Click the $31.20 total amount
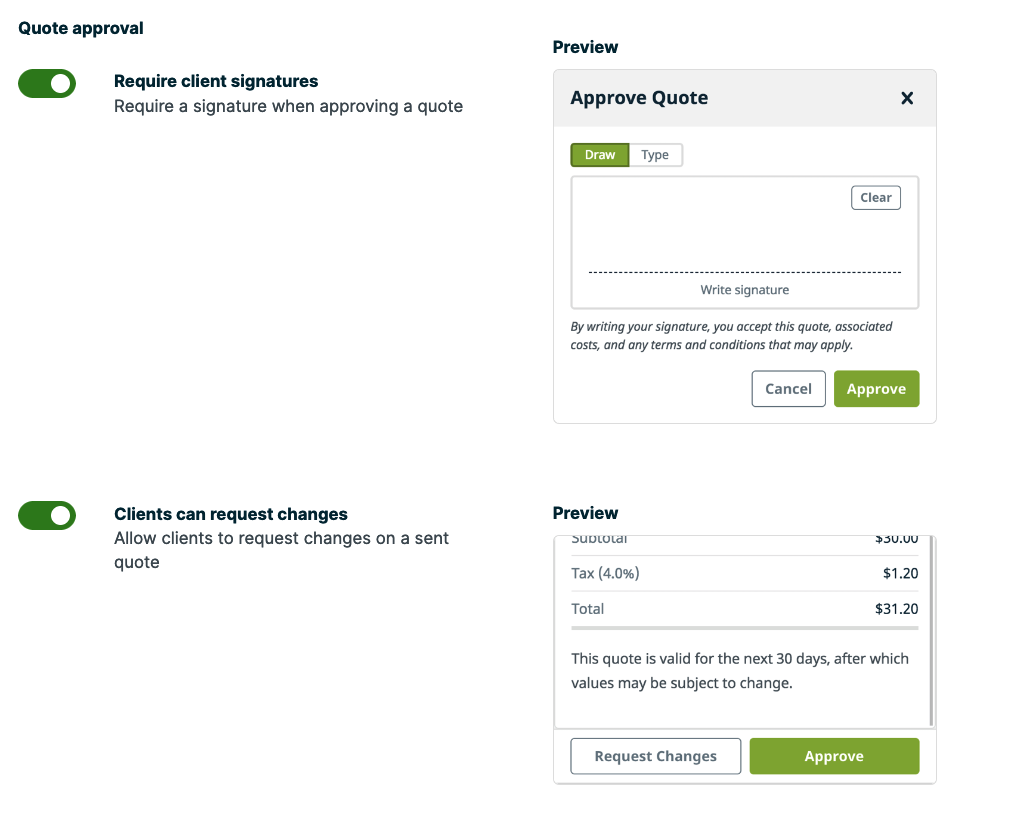The width and height of the screenshot is (1026, 838). click(x=896, y=608)
